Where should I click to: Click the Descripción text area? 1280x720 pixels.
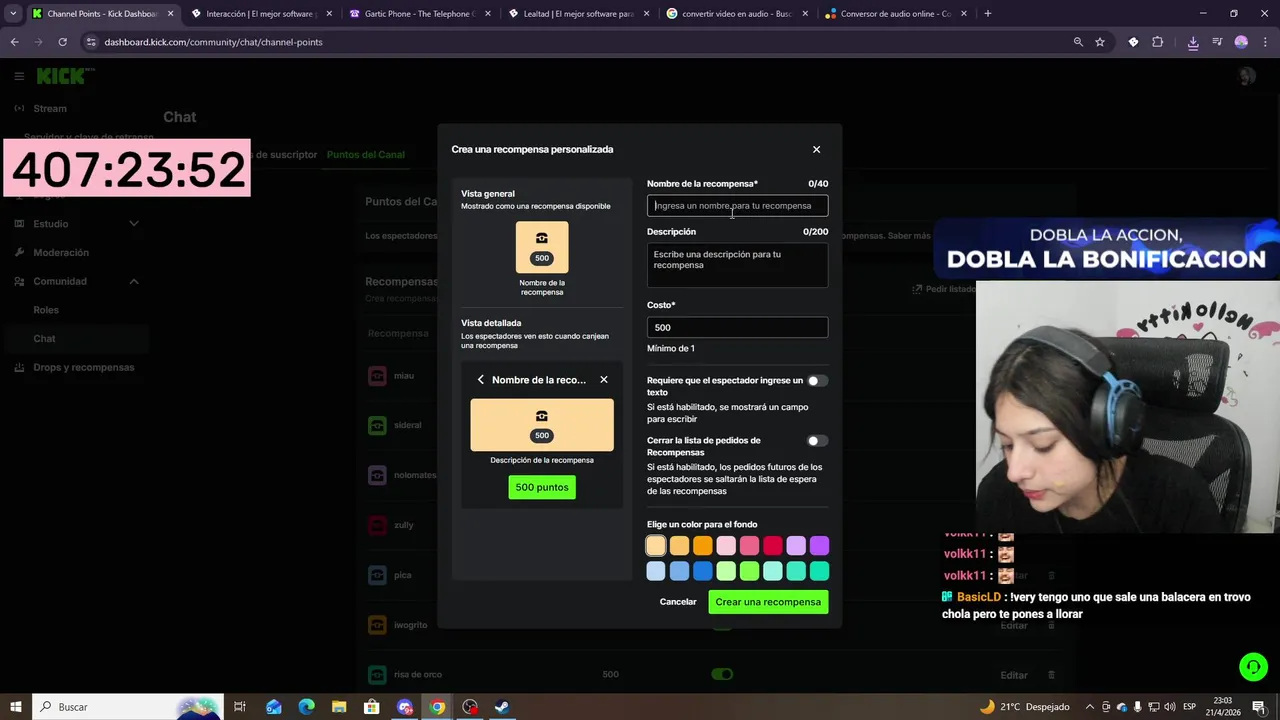(737, 265)
